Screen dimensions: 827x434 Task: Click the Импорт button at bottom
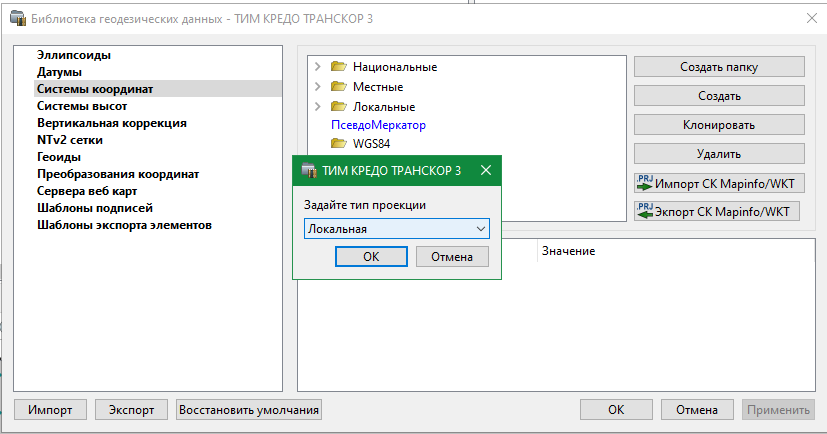[x=50, y=410]
